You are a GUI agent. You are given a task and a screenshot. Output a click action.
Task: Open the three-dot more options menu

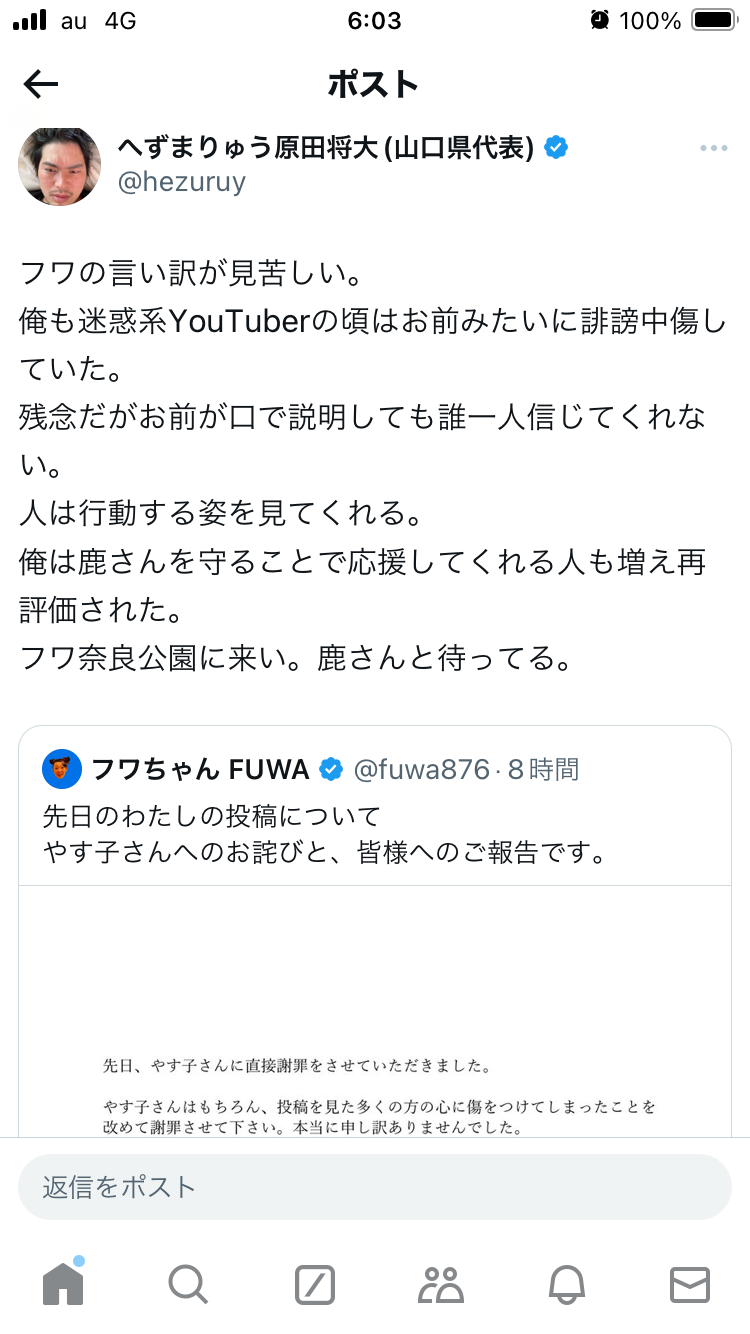coord(713,149)
